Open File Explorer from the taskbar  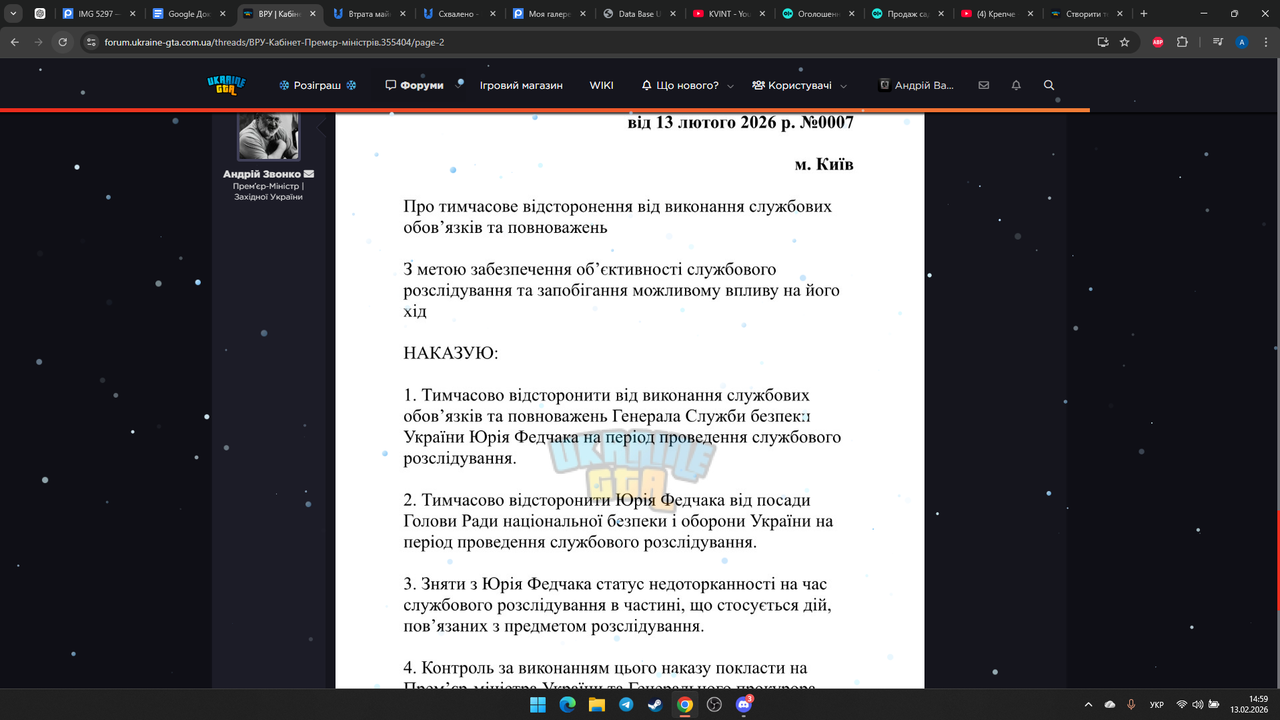tap(596, 705)
